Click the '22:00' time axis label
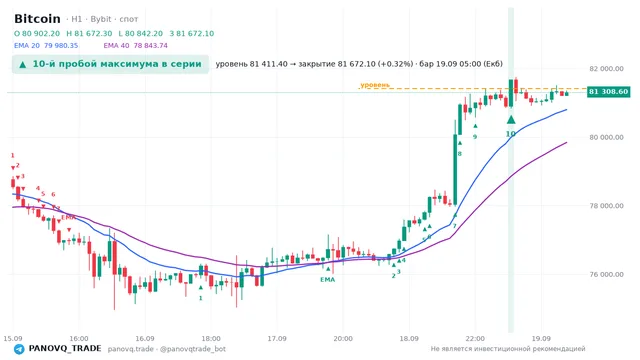This screenshot has width=640, height=360. coord(475,338)
